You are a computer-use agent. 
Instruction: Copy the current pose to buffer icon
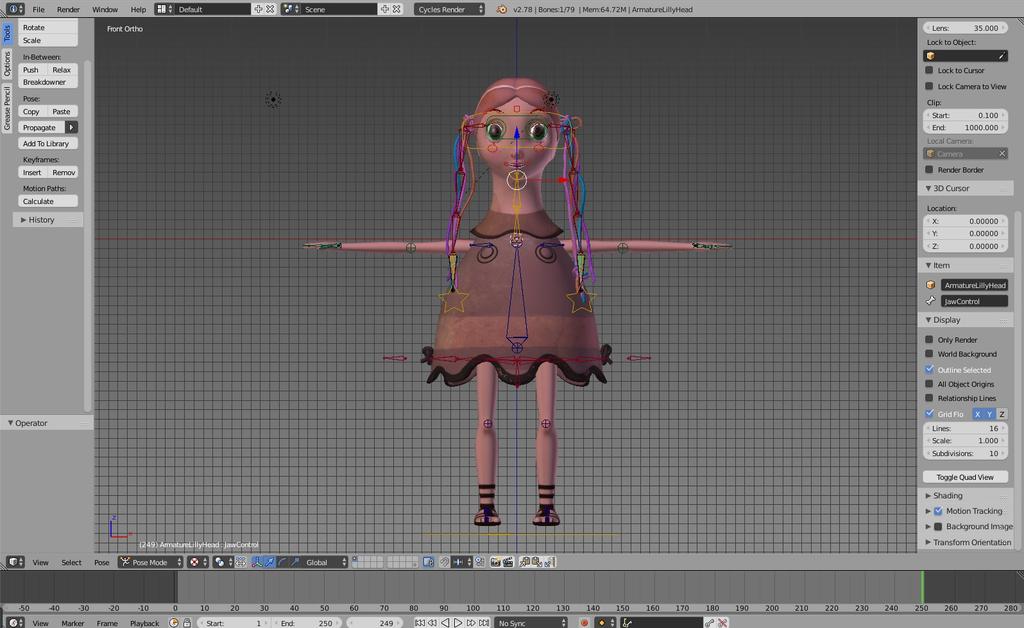pos(524,562)
